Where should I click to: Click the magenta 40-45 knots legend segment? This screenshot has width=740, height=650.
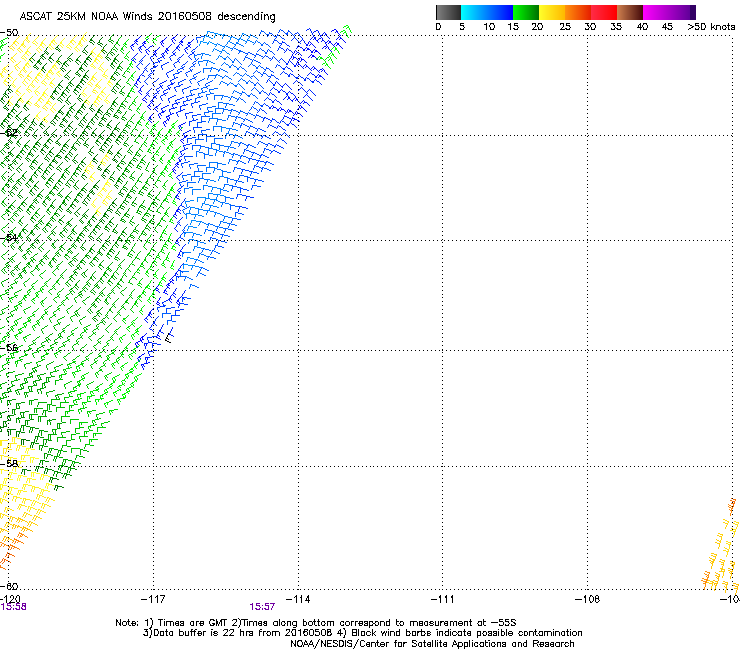pyautogui.click(x=656, y=12)
